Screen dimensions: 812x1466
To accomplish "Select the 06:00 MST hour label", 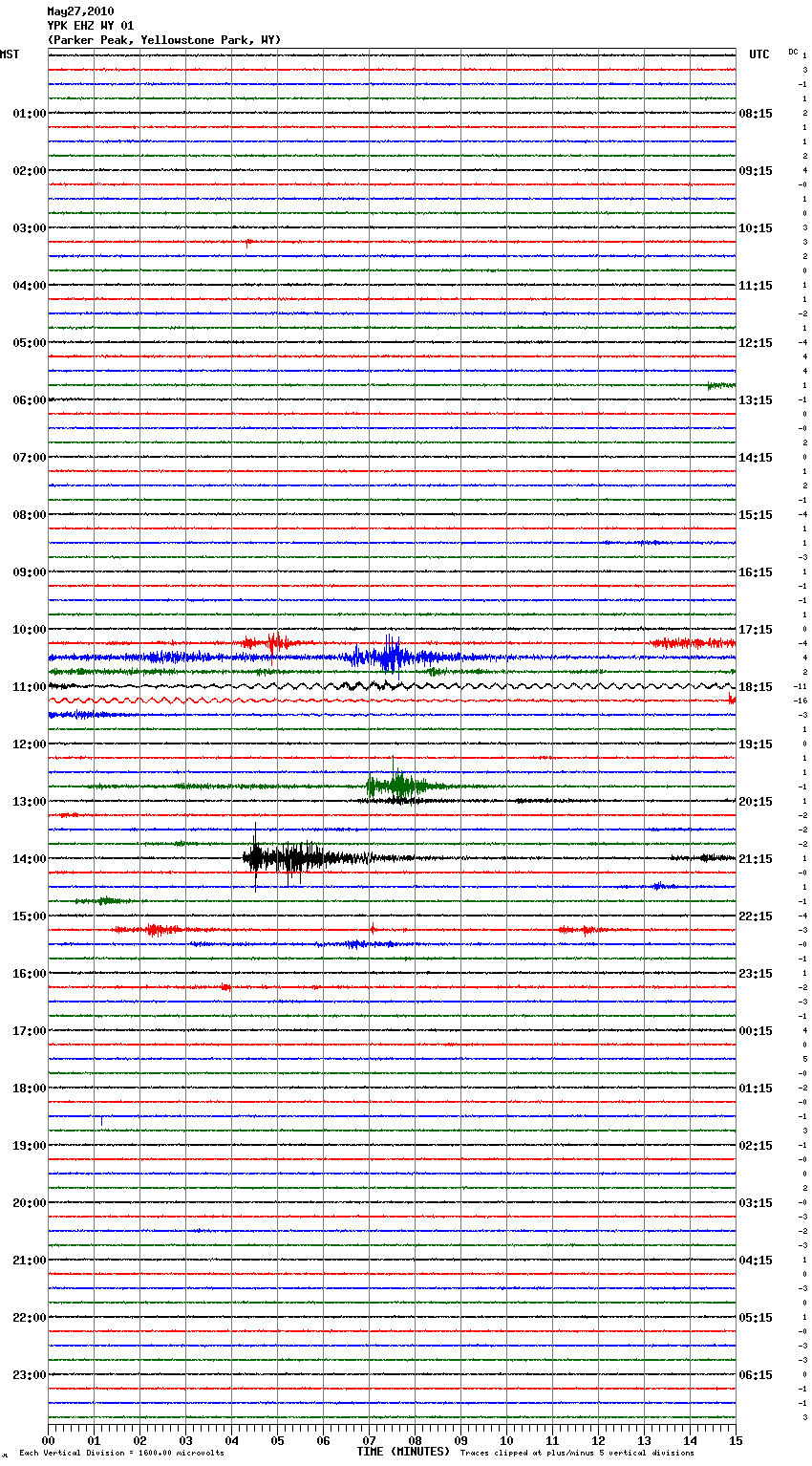I will [29, 400].
